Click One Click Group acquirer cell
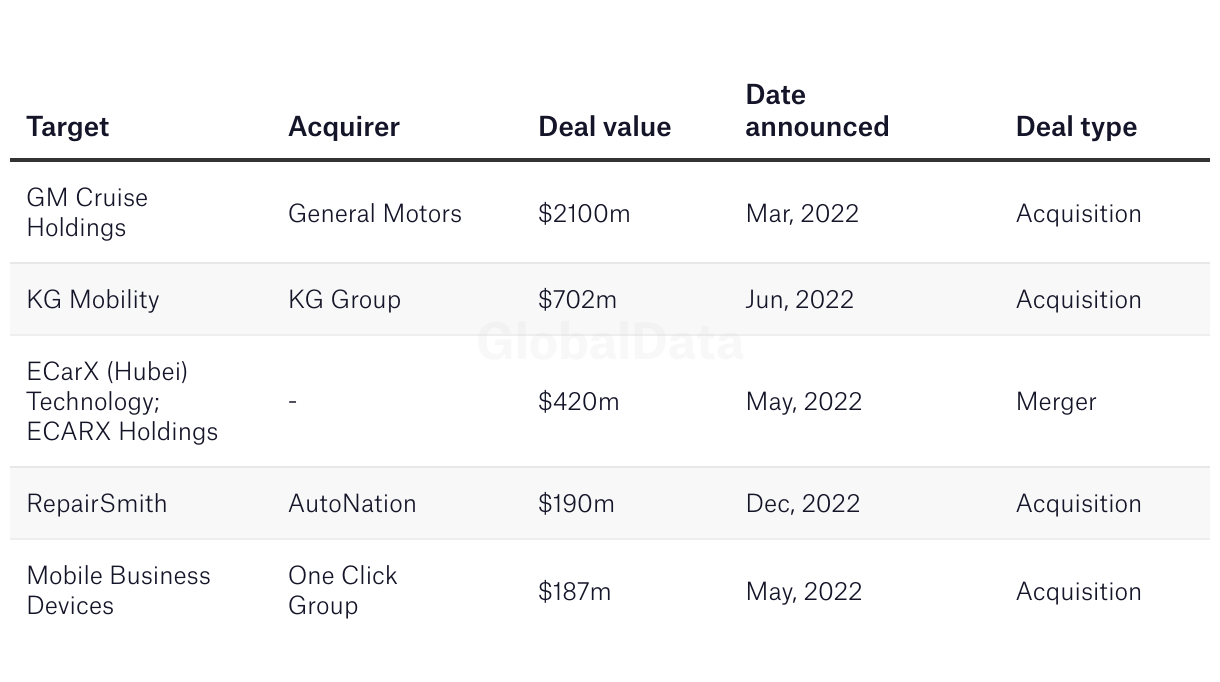 343,591
